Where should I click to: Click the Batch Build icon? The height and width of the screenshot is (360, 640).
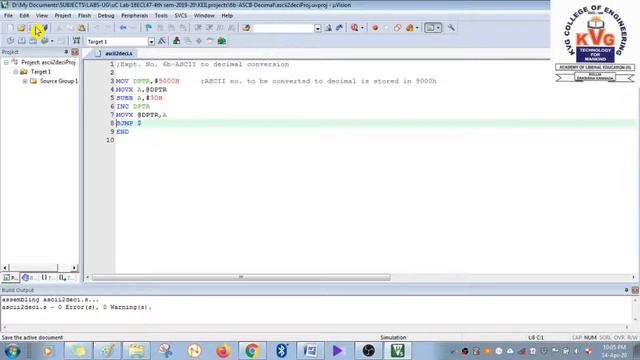click(x=44, y=41)
